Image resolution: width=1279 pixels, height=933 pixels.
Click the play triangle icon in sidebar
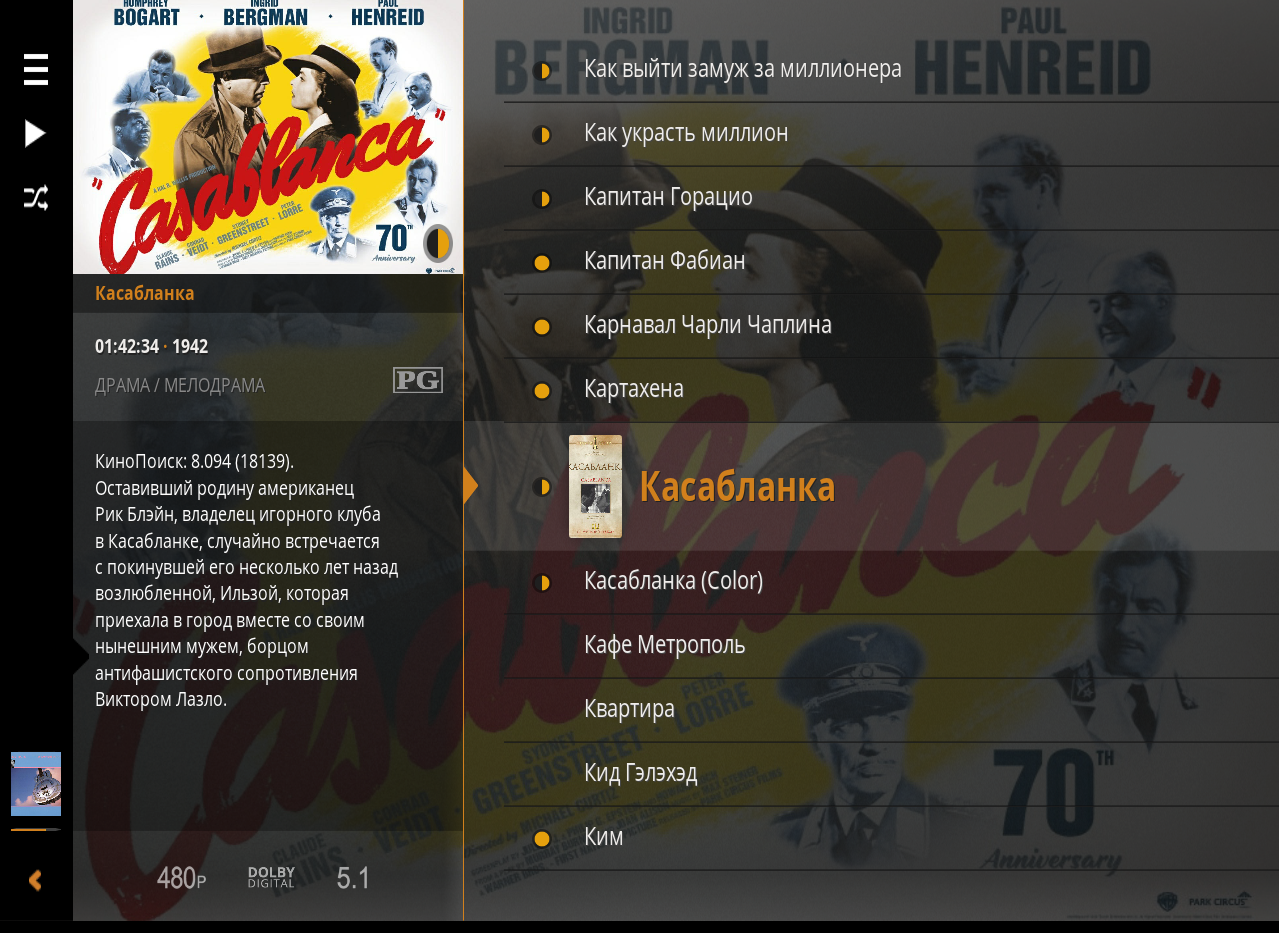pos(36,134)
